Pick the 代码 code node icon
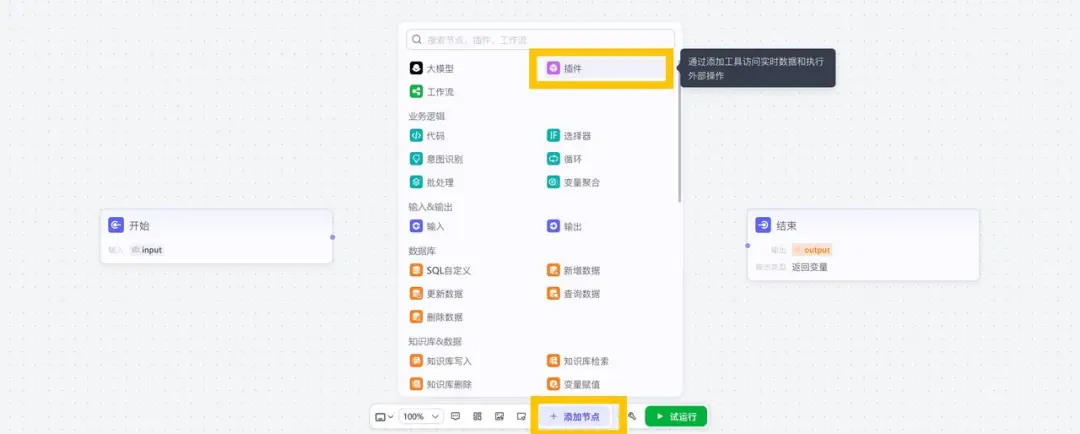Screen dimensions: 1080x434 [x=416, y=136]
